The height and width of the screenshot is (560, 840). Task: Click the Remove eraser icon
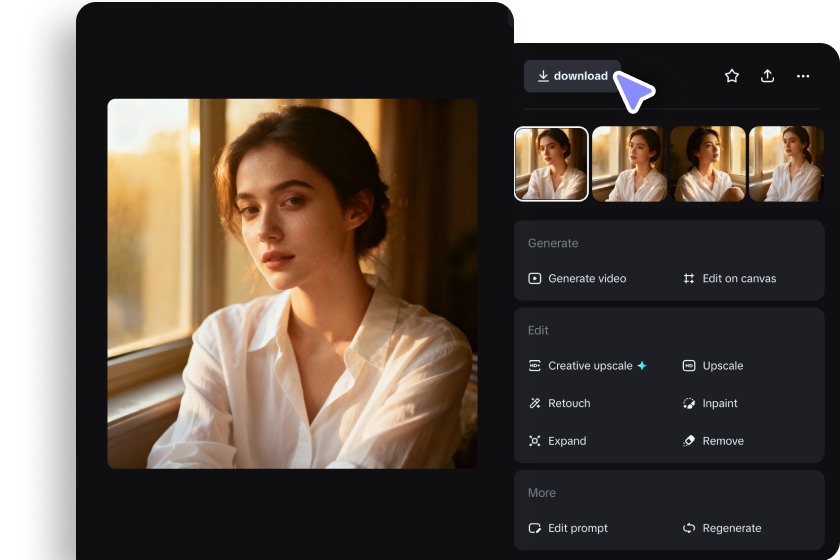pyautogui.click(x=689, y=441)
